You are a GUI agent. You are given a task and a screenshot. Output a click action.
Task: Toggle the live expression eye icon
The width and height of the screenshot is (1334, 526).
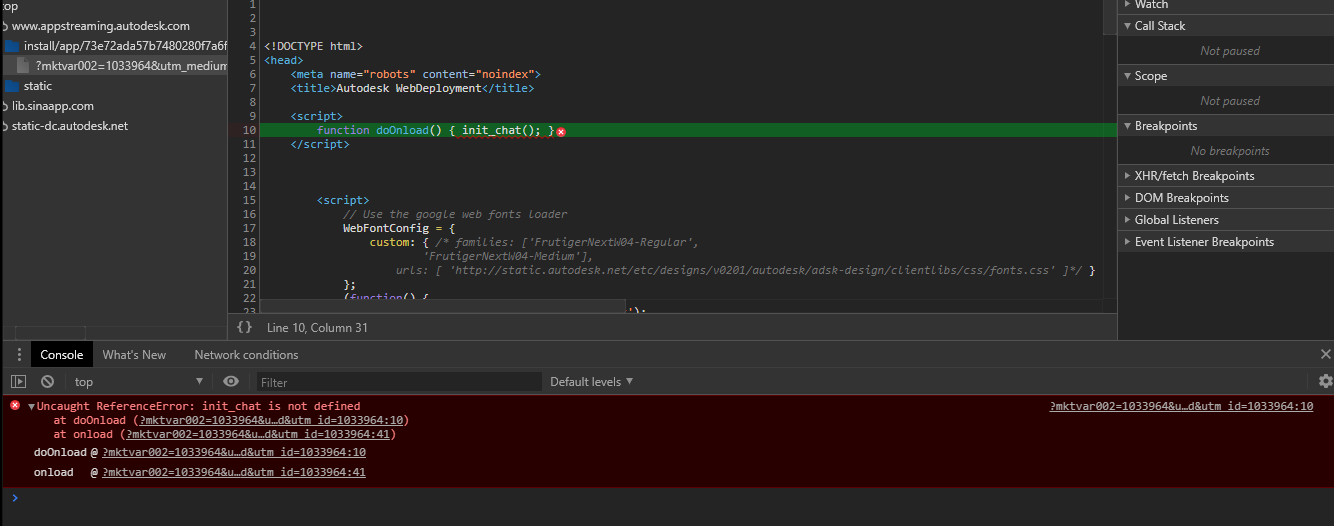pyautogui.click(x=231, y=381)
